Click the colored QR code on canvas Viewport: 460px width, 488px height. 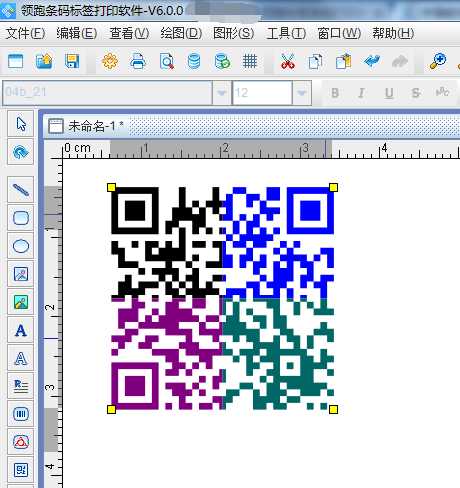[222, 298]
